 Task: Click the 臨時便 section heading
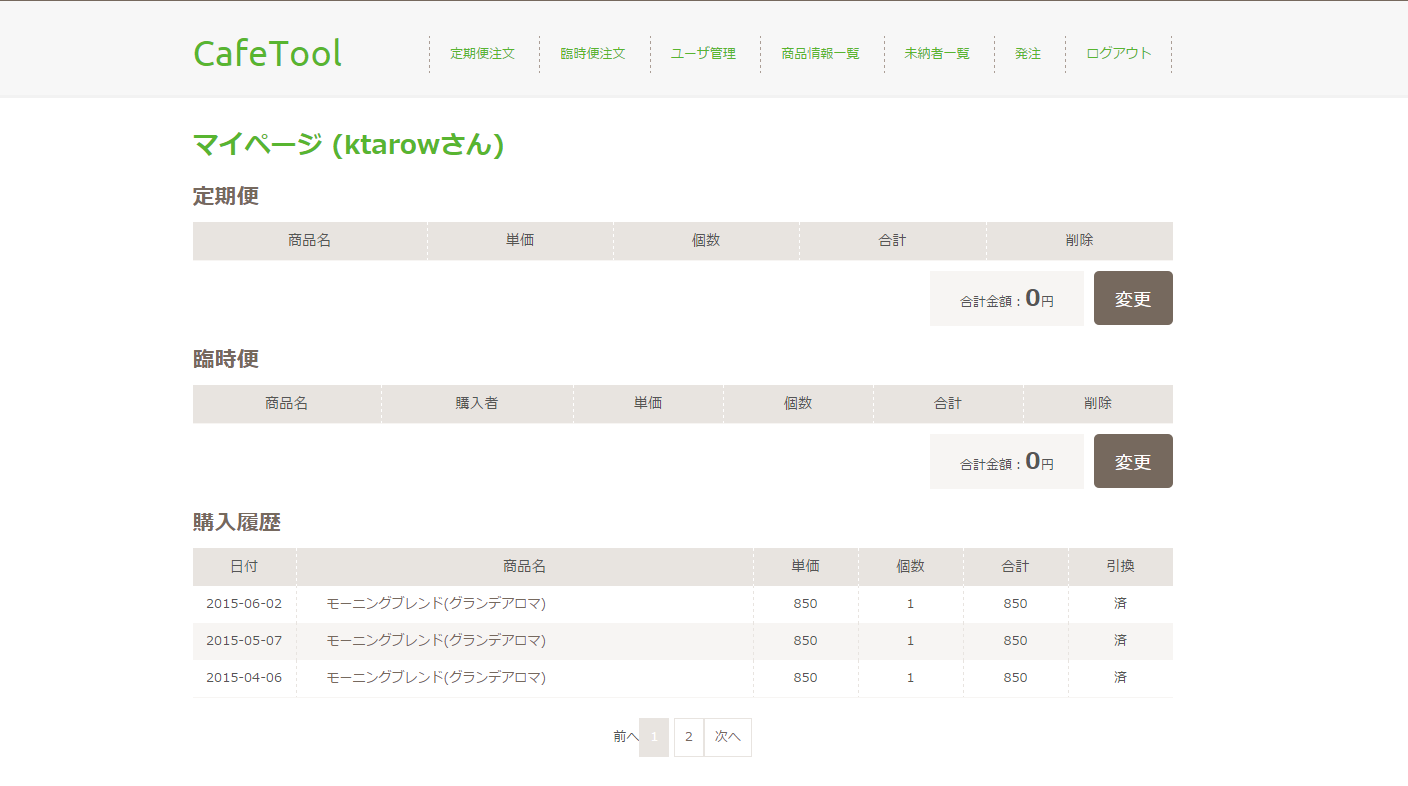pyautogui.click(x=226, y=359)
